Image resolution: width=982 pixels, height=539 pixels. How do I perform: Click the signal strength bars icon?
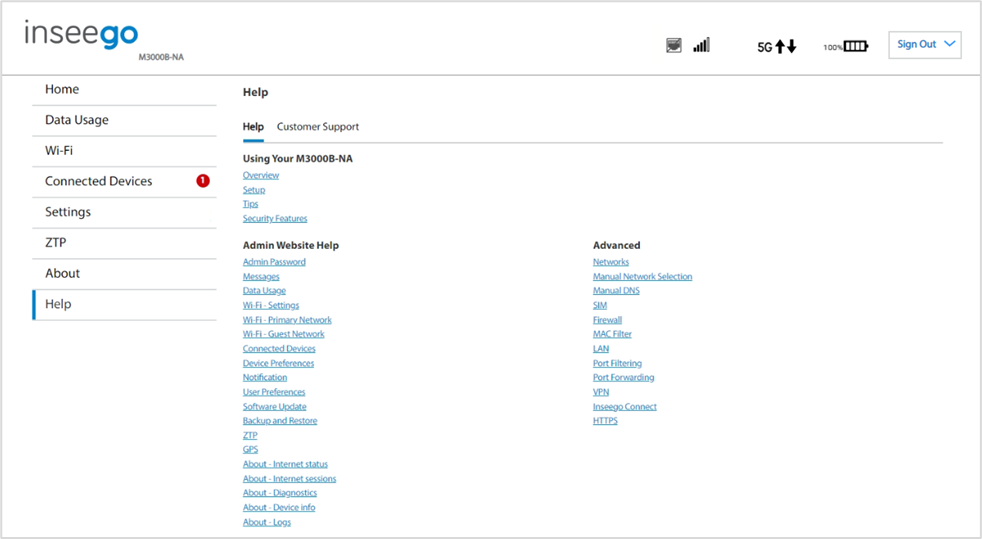pyautogui.click(x=701, y=45)
